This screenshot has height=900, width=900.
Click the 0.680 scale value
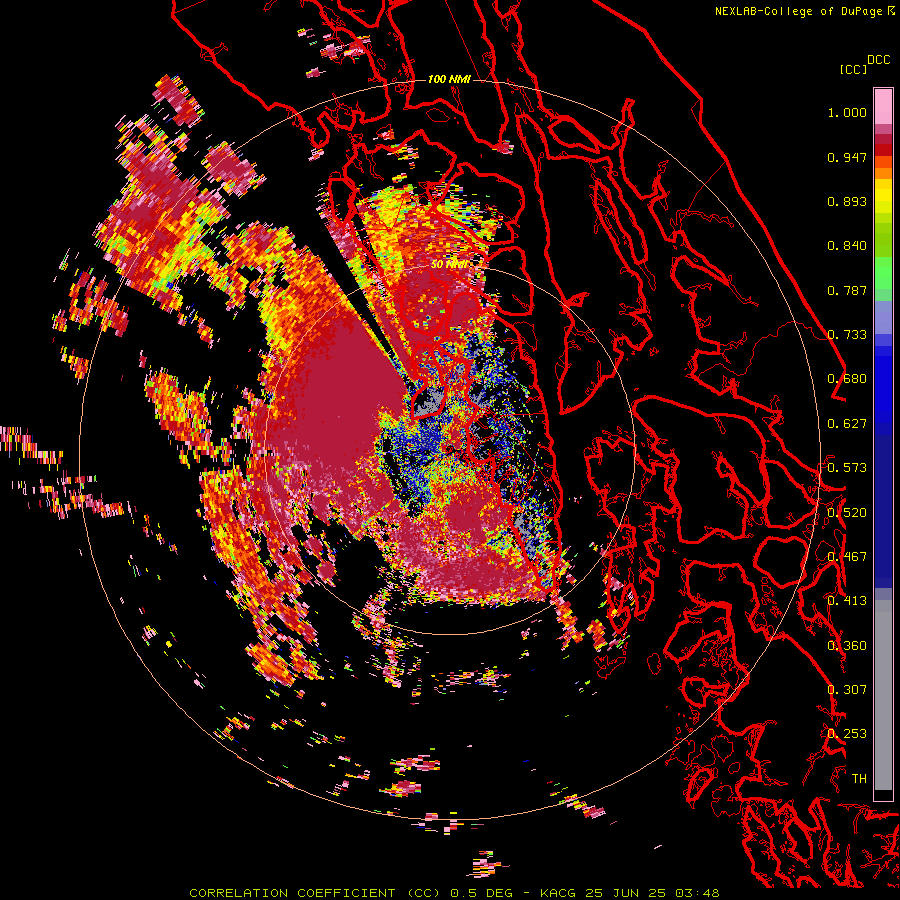(847, 379)
